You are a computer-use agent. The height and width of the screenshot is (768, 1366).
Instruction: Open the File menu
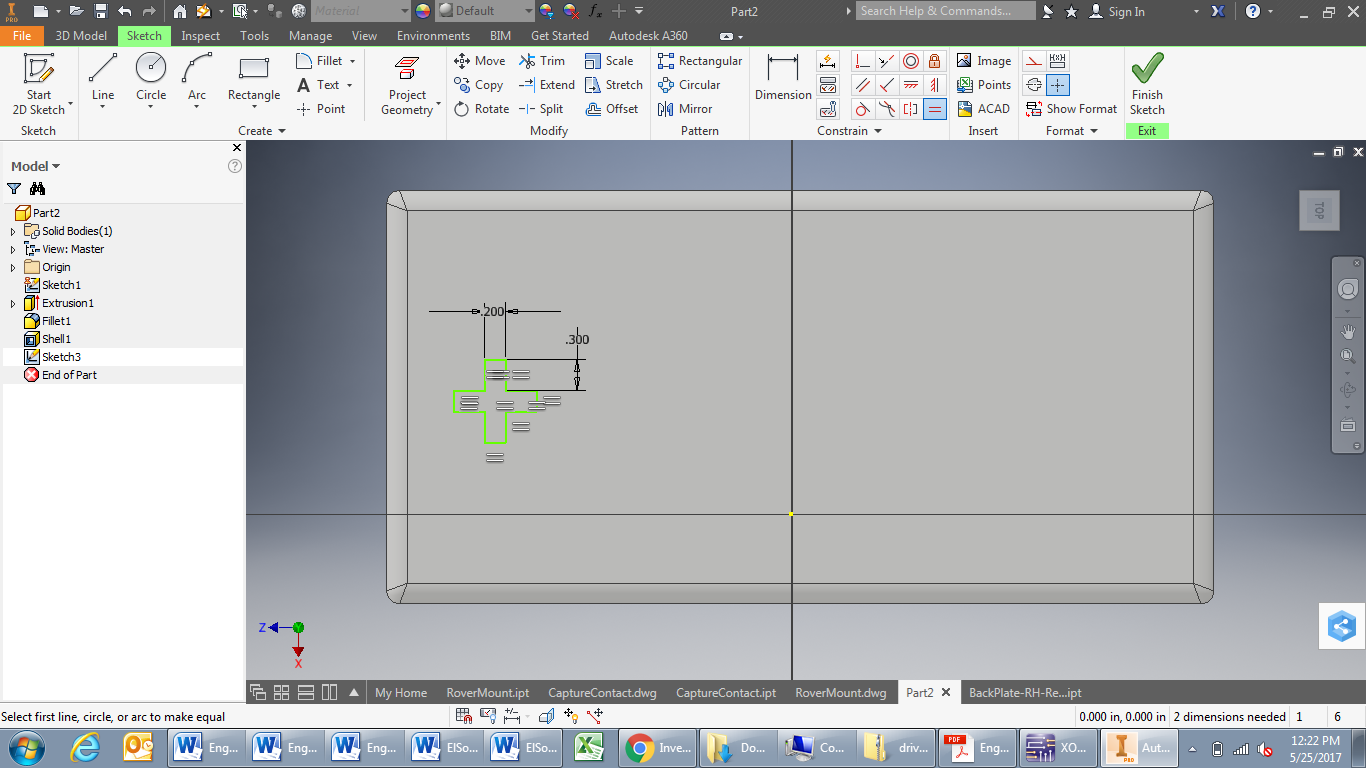click(22, 36)
